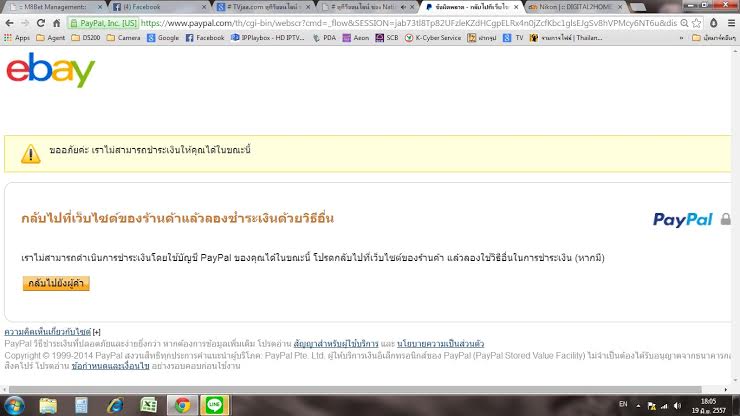Image resolution: width=740 pixels, height=416 pixels.
Task: Click the volume icon in system tray
Action: (x=678, y=406)
